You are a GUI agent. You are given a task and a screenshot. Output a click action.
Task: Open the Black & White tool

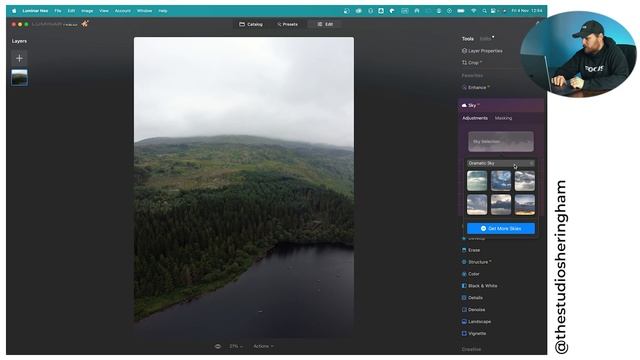pos(479,286)
